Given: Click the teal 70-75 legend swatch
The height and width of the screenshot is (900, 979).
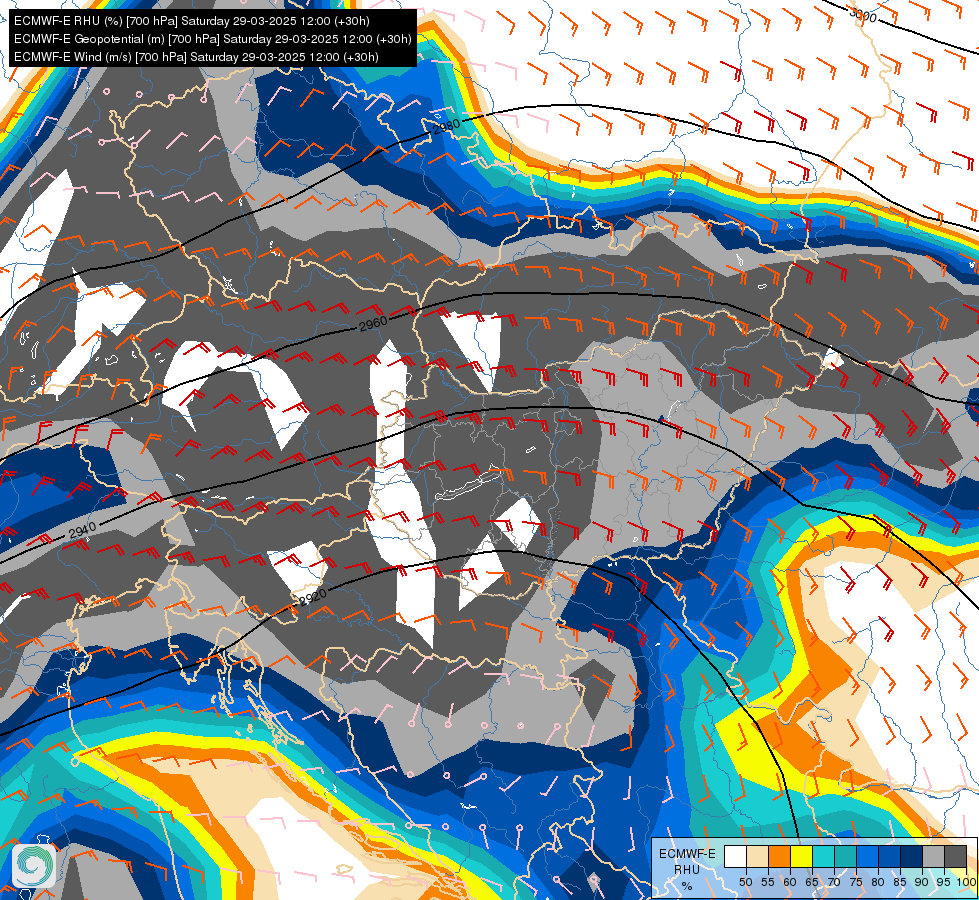Looking at the screenshot, I should pyautogui.click(x=846, y=856).
